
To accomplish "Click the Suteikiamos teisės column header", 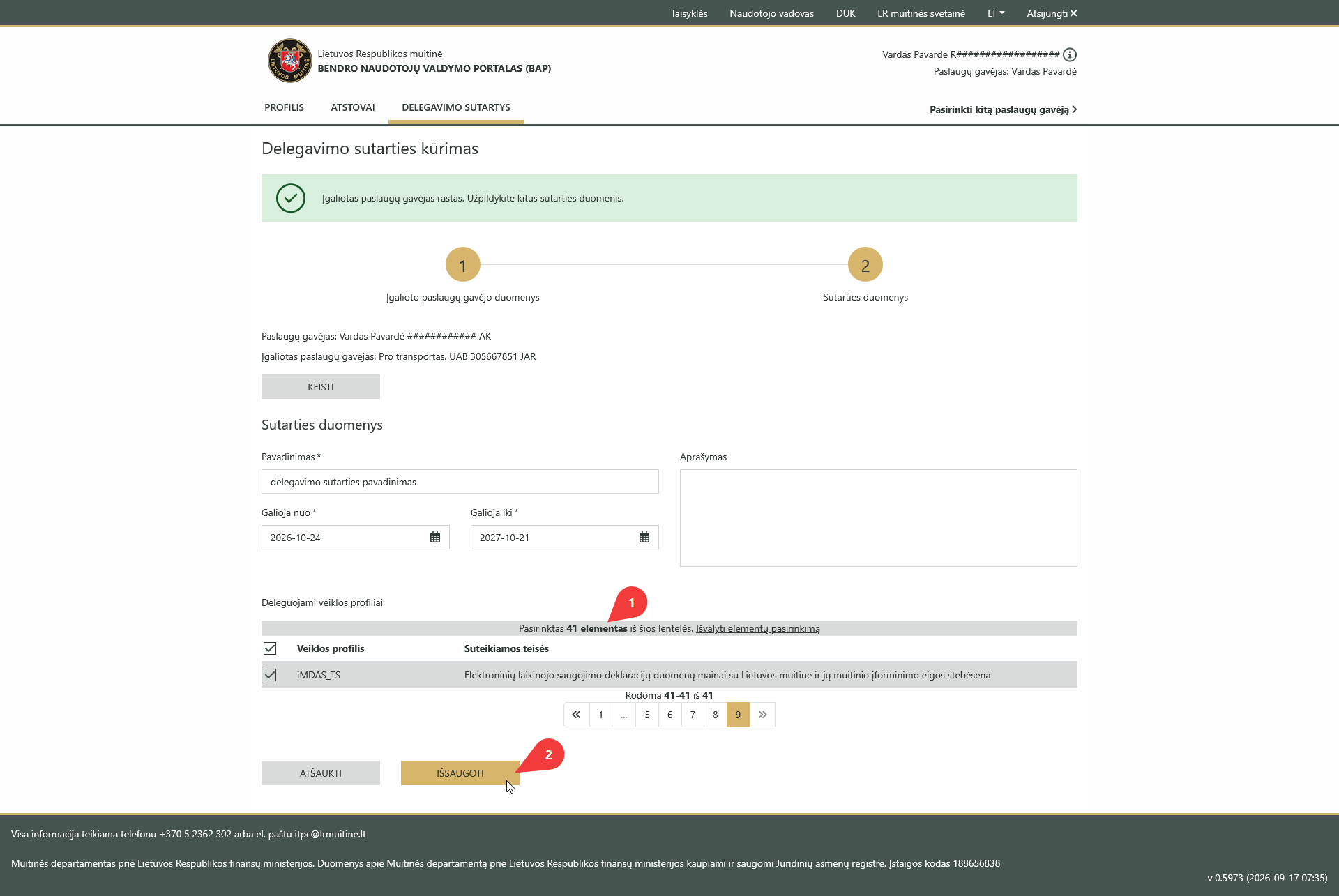I will (506, 648).
